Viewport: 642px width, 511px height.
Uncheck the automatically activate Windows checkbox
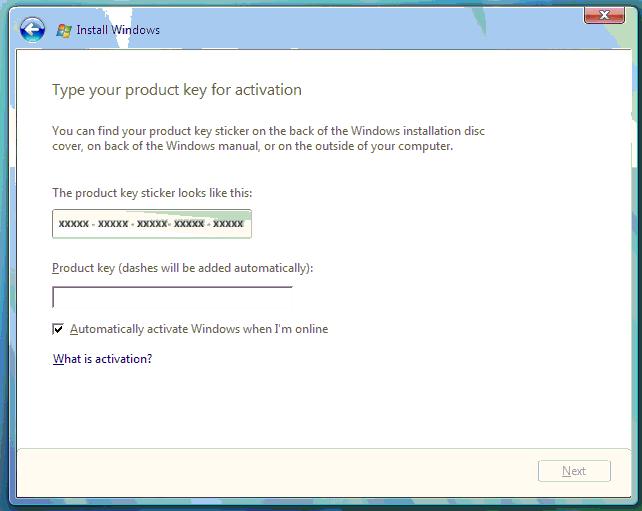pos(58,329)
